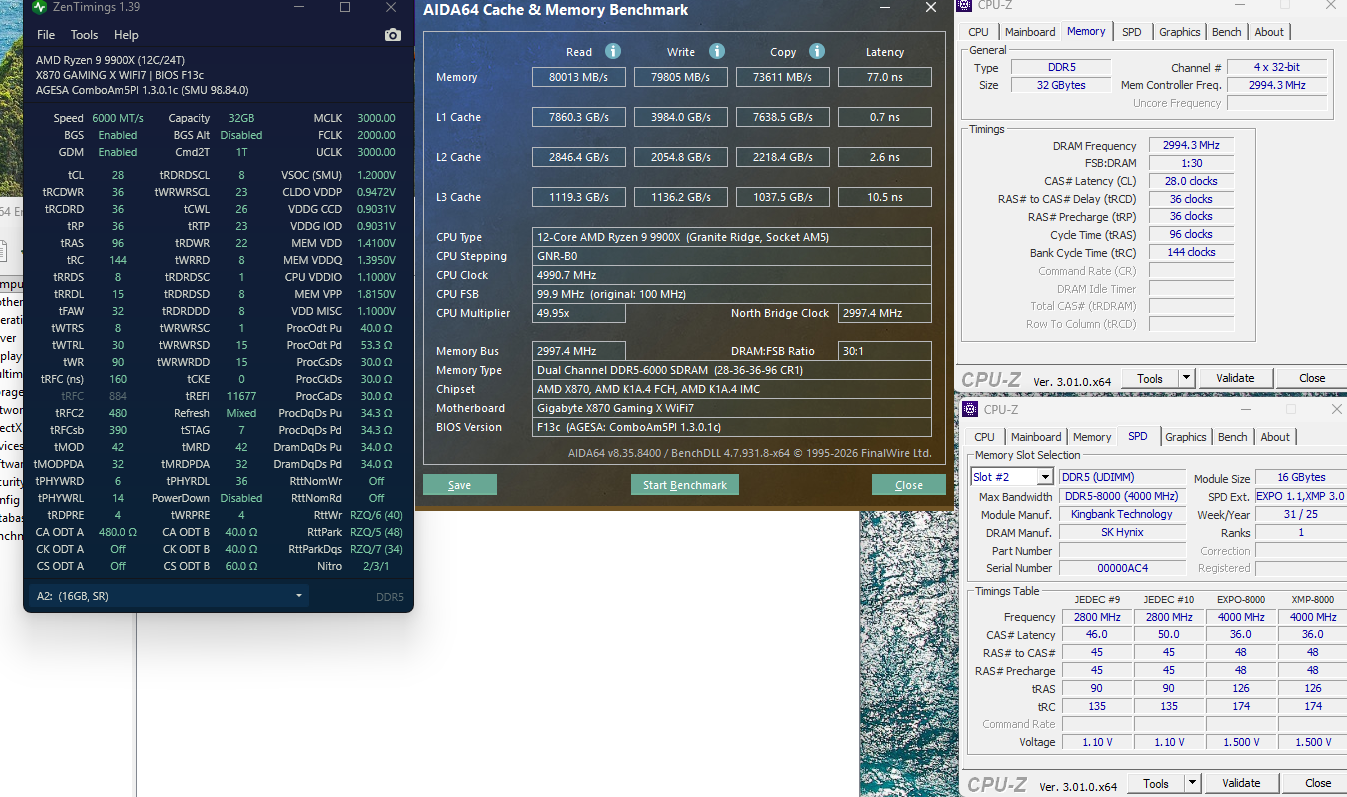
Task: Expand Tools arrow in CPU-Z DRAM timings window
Action: point(1187,378)
